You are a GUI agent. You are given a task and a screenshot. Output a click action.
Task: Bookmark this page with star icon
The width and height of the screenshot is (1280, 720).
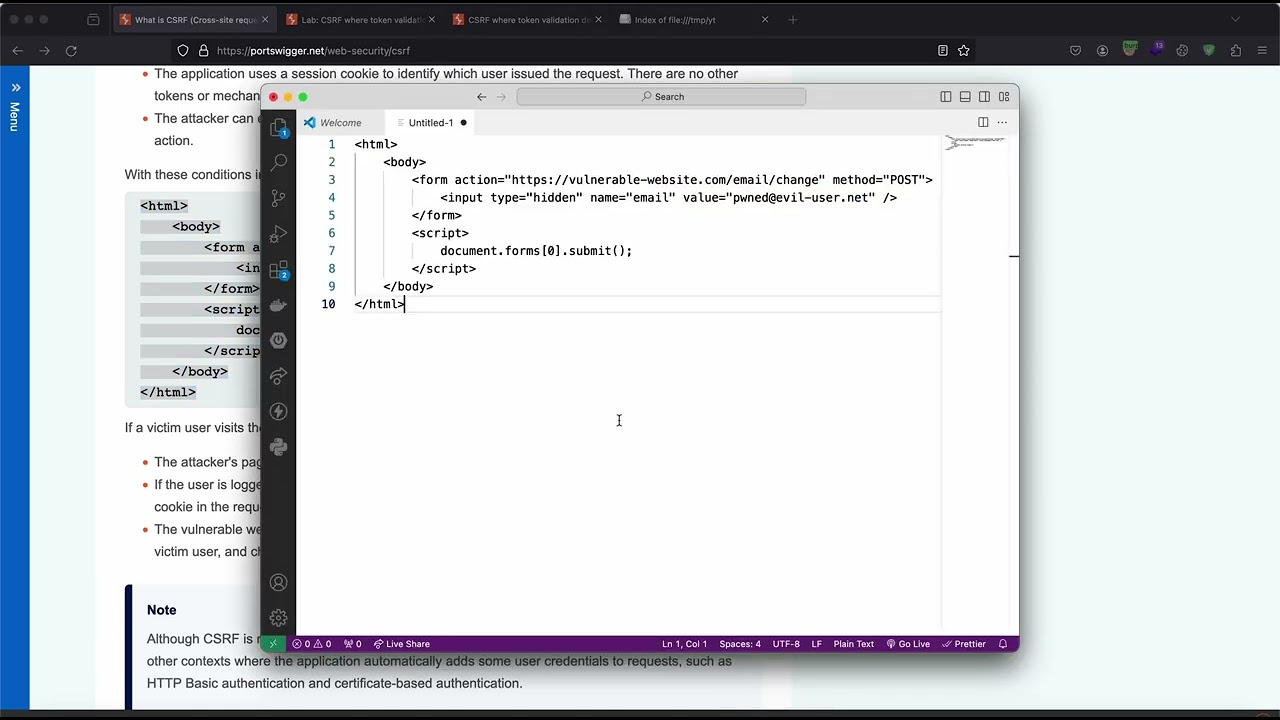(964, 51)
